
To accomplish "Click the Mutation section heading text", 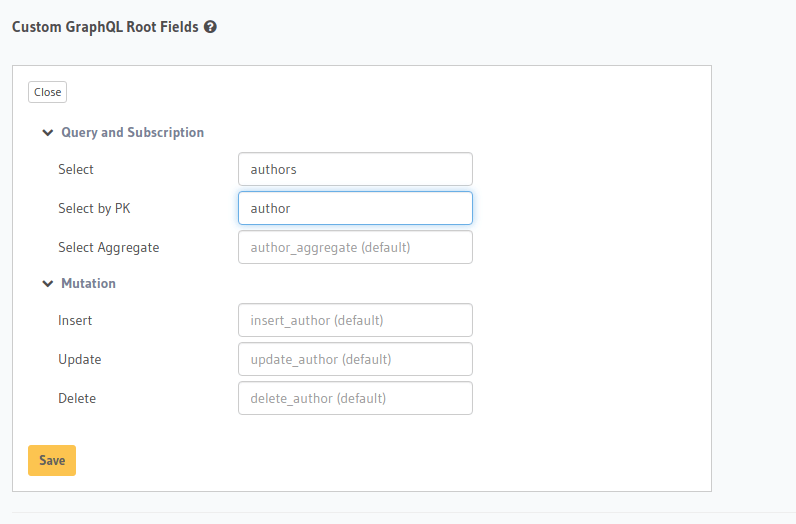I will pyautogui.click(x=88, y=283).
